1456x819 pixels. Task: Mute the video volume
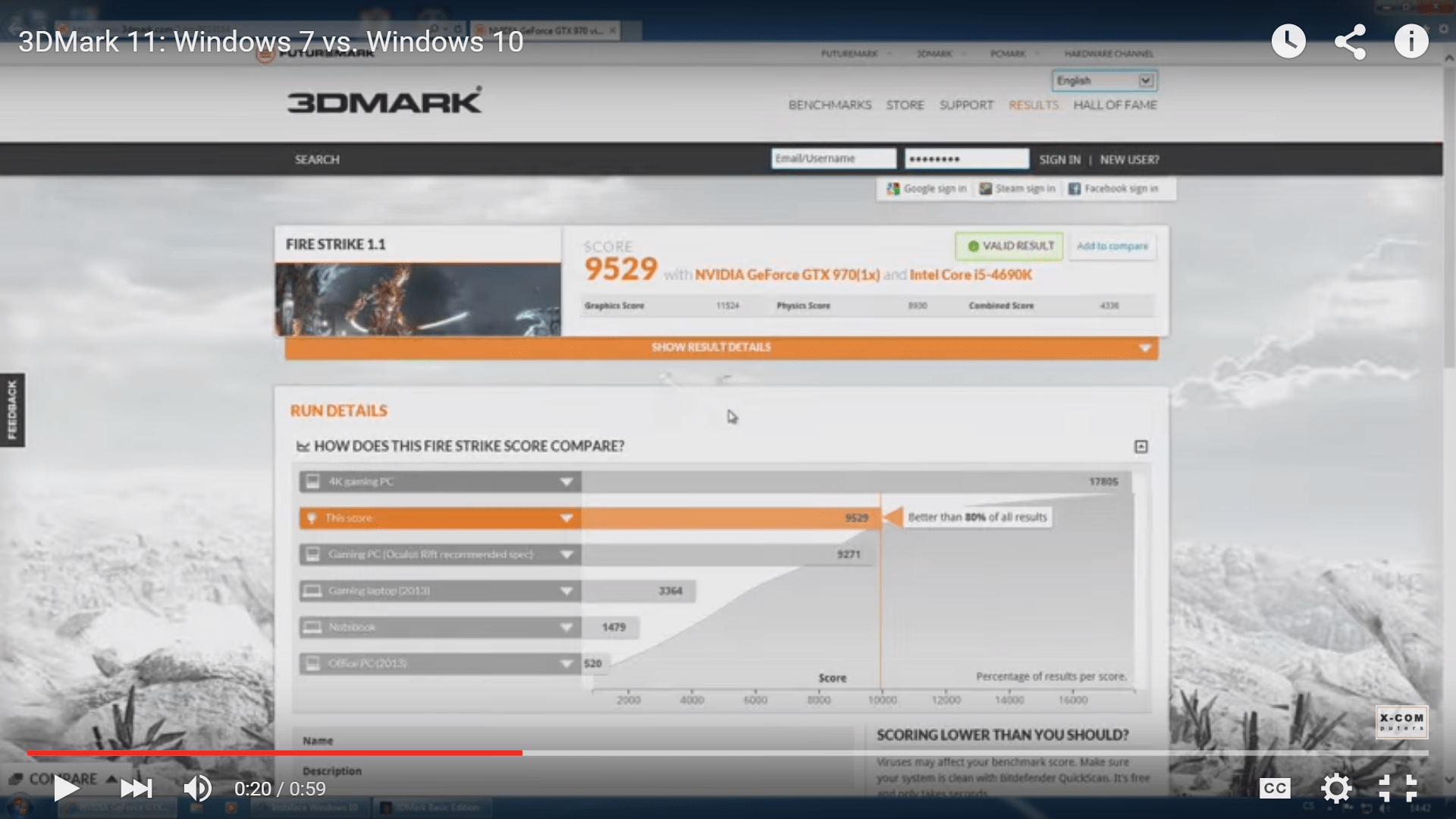(198, 789)
